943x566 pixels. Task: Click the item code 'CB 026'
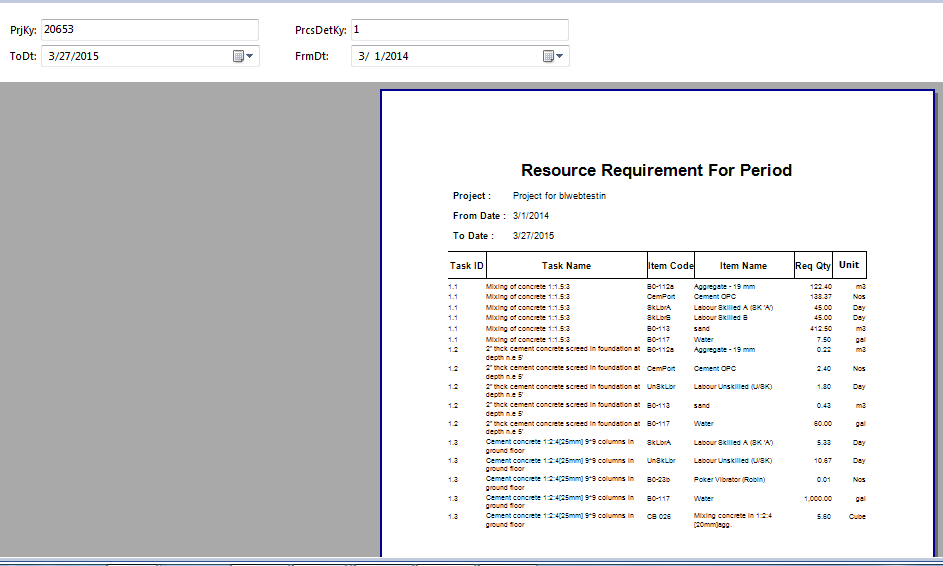[659, 516]
